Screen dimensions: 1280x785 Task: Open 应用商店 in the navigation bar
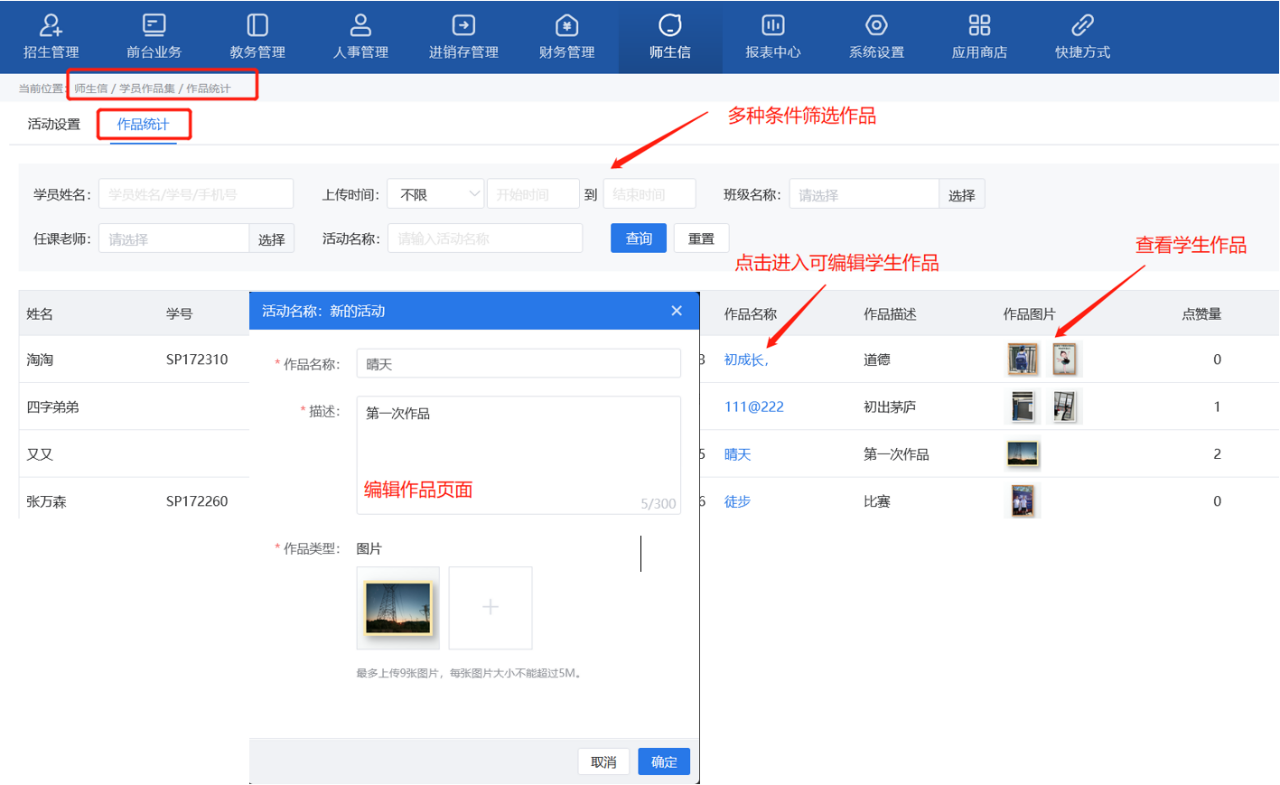(979, 37)
